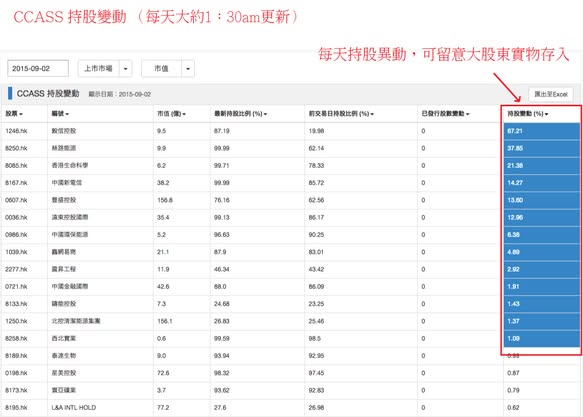Click the highlighted 12.96 change value
Viewport: 583px width, 417px height.
[x=515, y=217]
